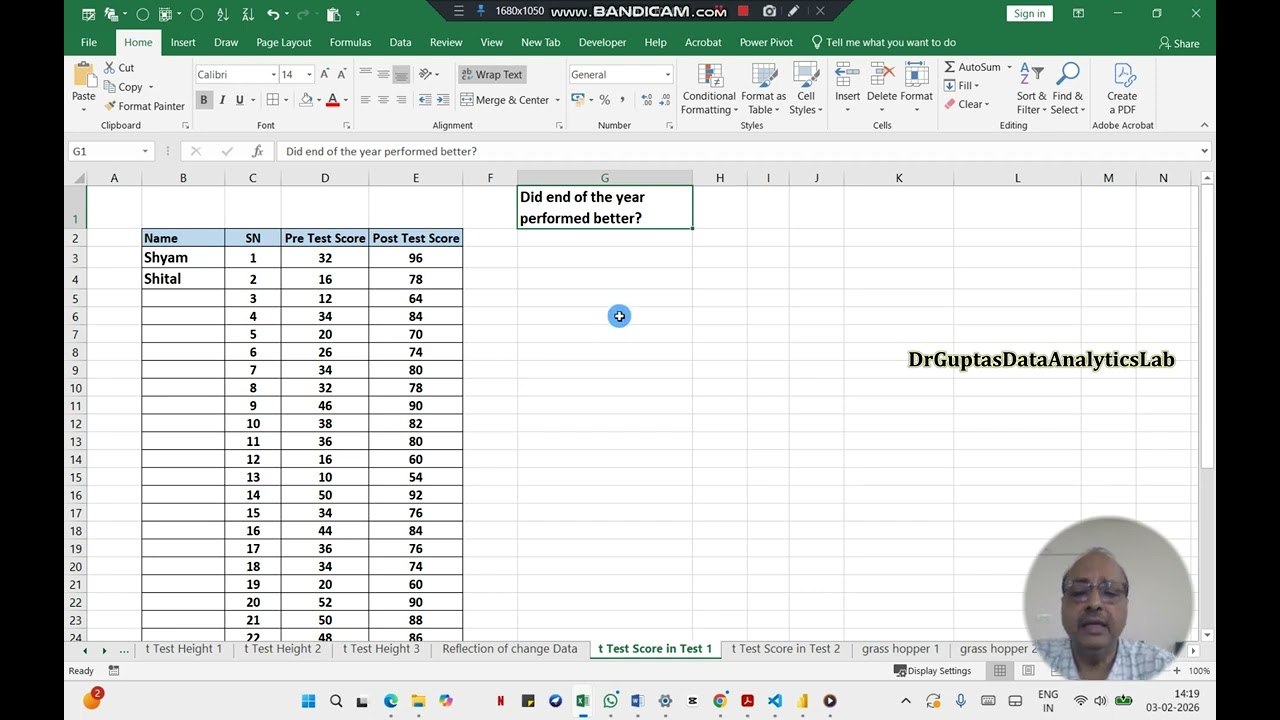Open the number format dropdown showing General
The image size is (1280, 720).
pyautogui.click(x=667, y=75)
